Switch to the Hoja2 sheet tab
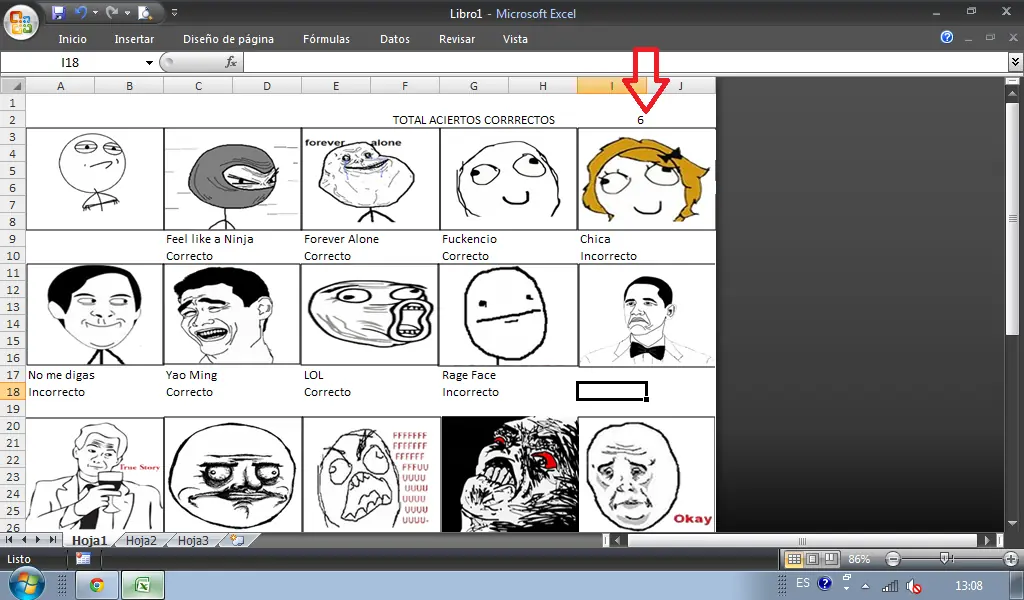This screenshot has width=1024, height=600. tap(141, 541)
